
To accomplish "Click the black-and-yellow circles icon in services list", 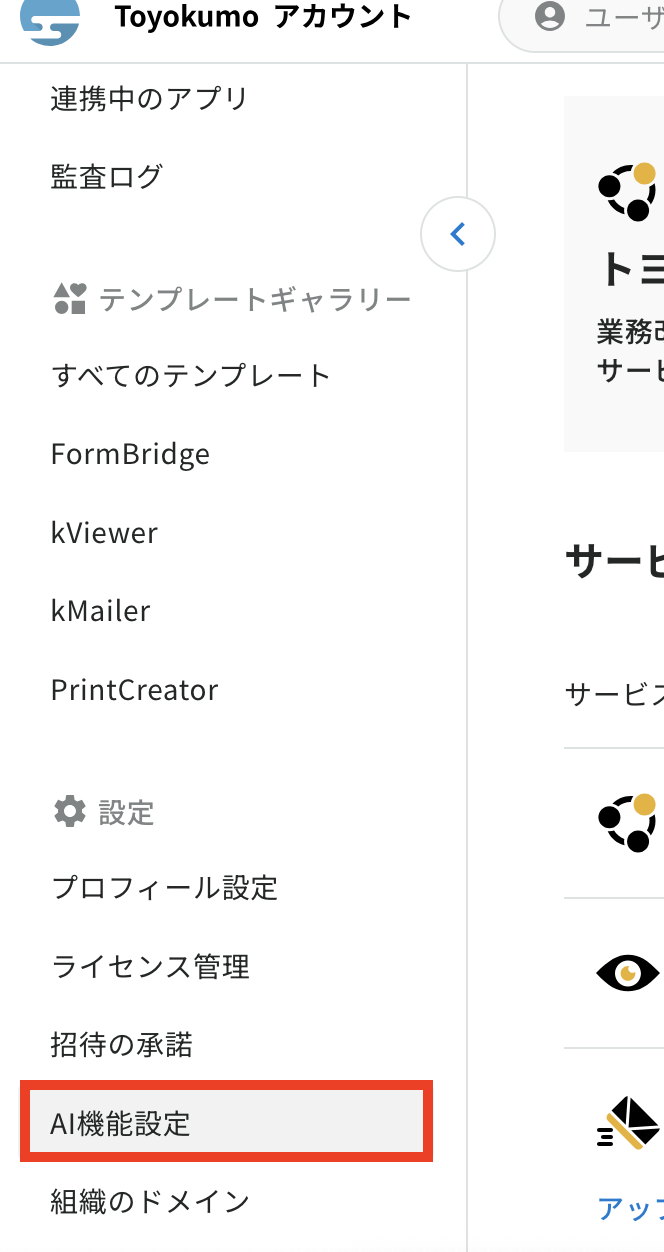I will pos(627,822).
